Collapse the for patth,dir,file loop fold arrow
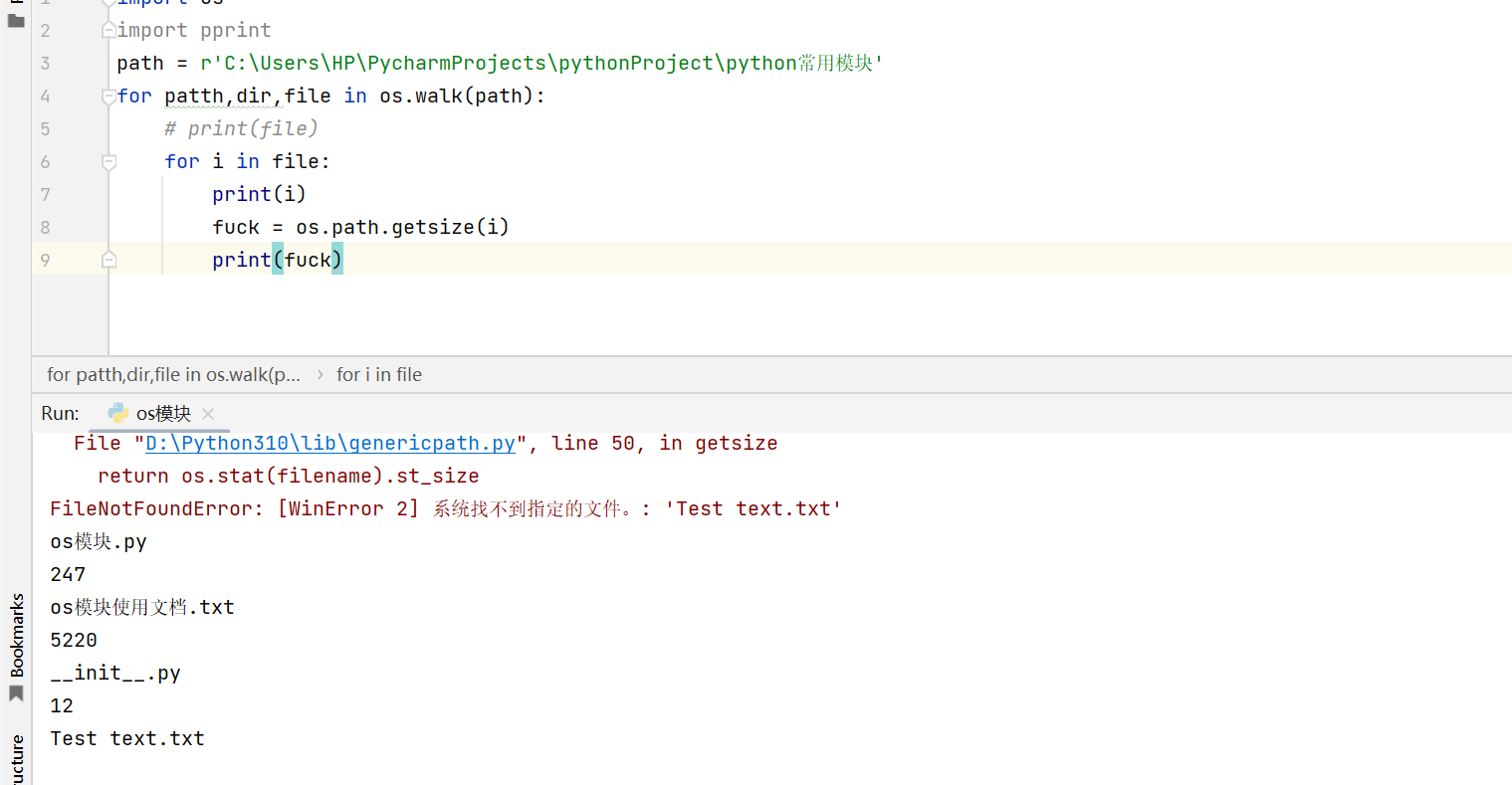 click(109, 97)
